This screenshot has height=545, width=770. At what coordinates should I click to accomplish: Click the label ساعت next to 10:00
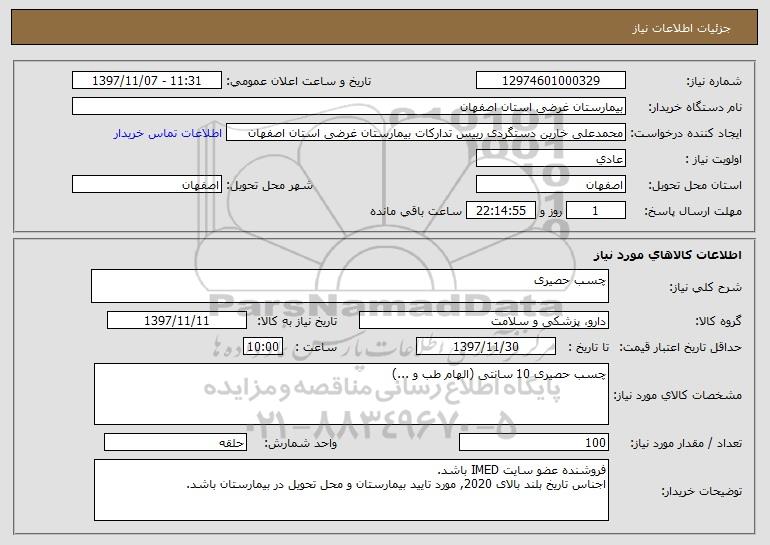316,347
